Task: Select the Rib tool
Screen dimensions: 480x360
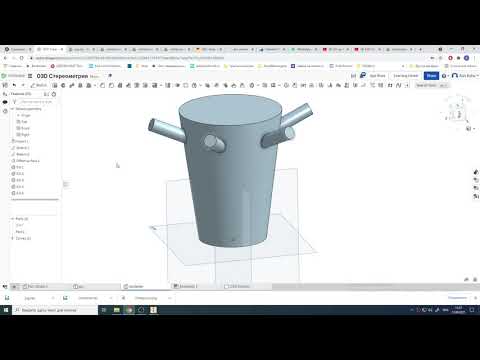Action: click(x=128, y=85)
